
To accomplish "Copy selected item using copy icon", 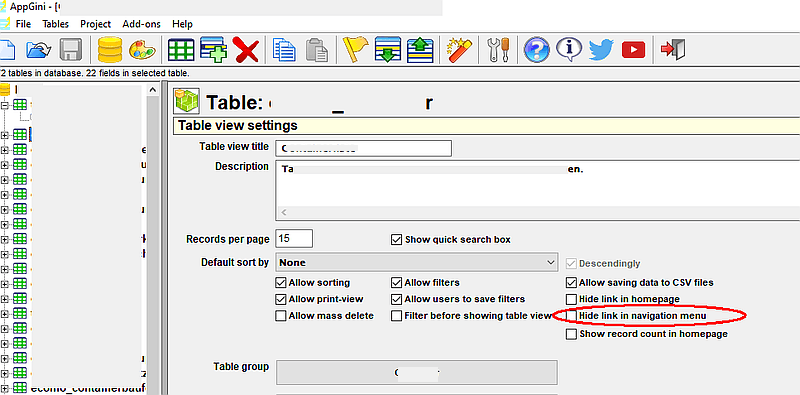I will [284, 50].
